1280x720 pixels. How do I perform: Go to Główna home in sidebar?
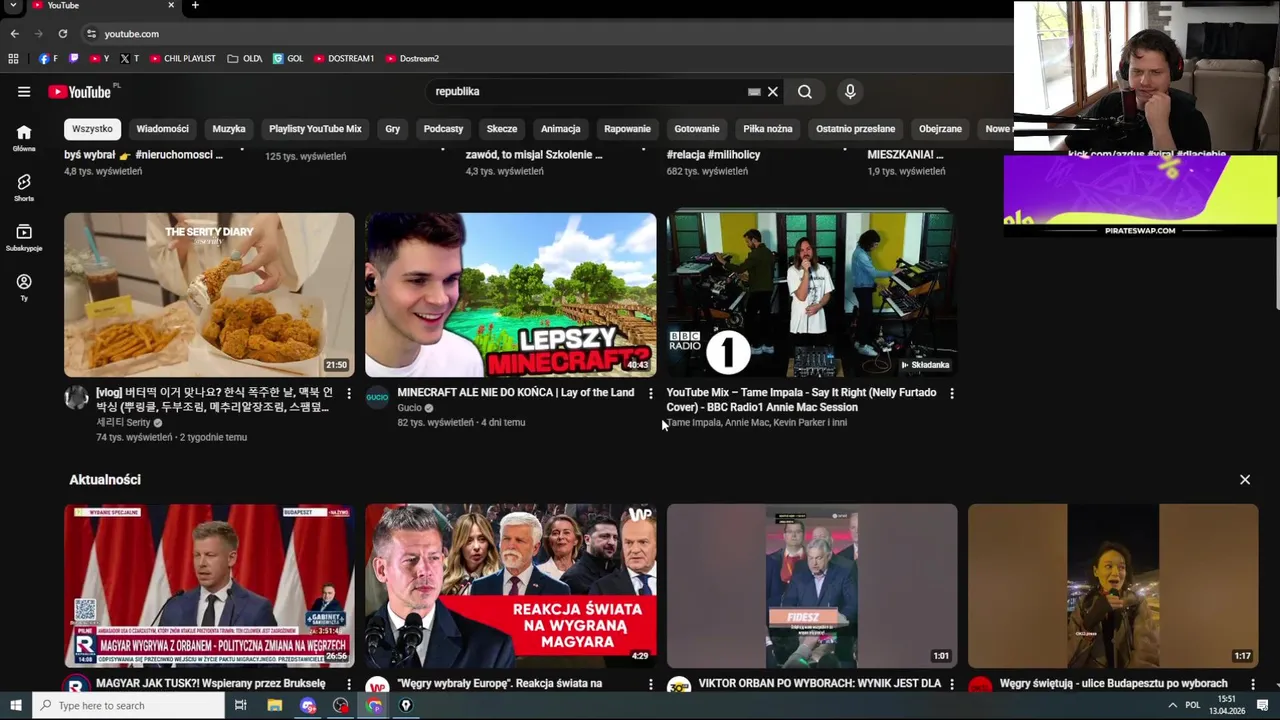(x=24, y=138)
